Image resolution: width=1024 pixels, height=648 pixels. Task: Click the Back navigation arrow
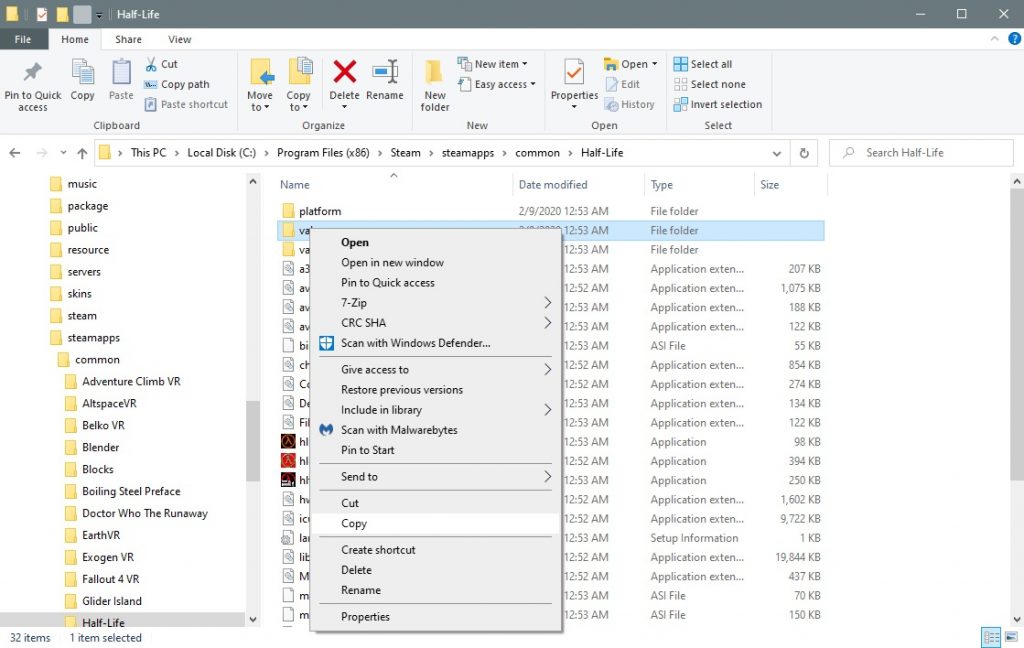[x=14, y=153]
